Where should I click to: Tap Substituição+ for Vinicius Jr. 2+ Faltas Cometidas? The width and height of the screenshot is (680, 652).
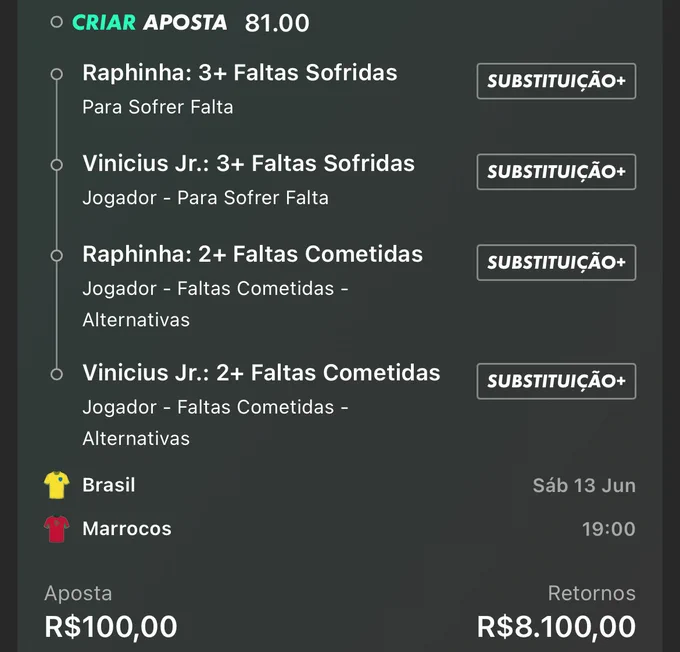556,381
